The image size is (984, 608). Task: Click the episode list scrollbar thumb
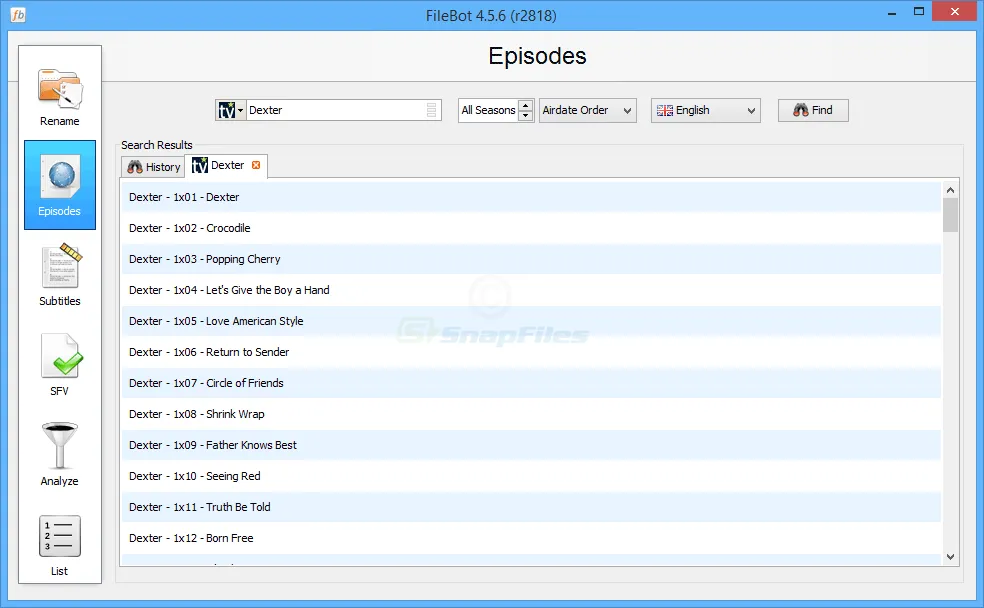tap(950, 215)
